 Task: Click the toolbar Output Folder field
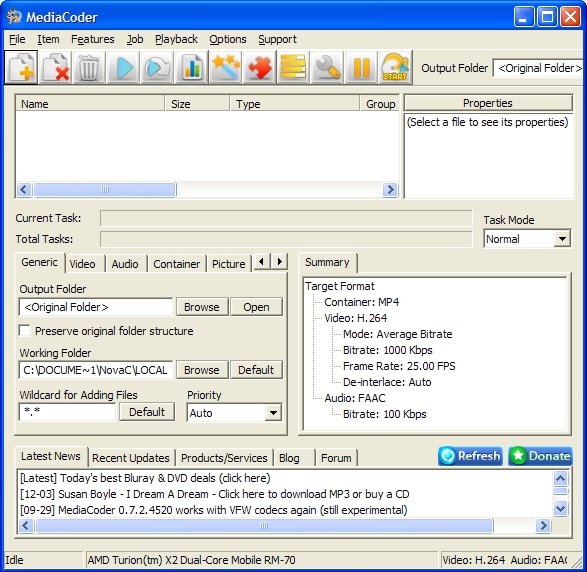(x=538, y=68)
